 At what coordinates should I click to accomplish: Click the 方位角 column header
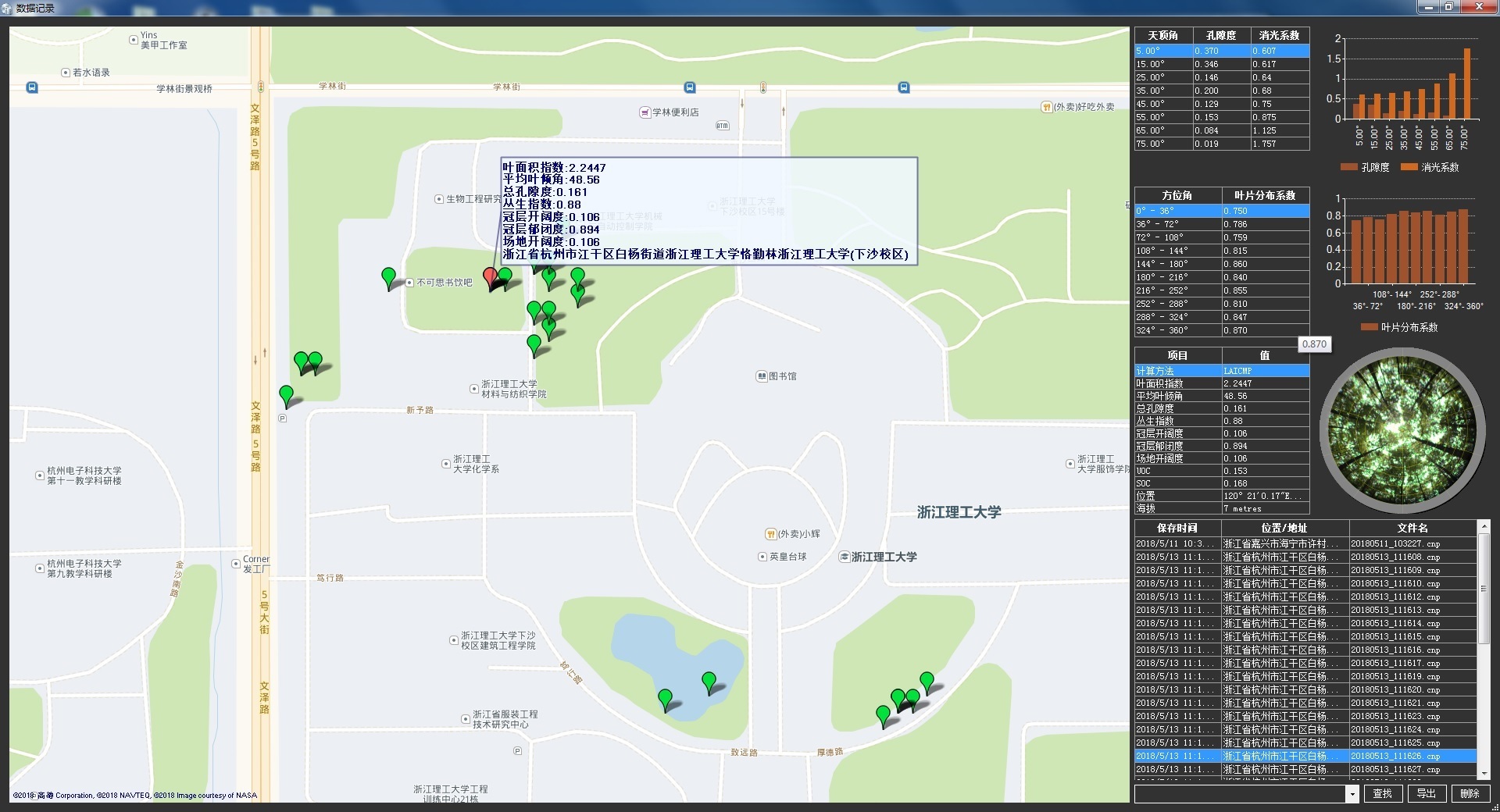1177,195
